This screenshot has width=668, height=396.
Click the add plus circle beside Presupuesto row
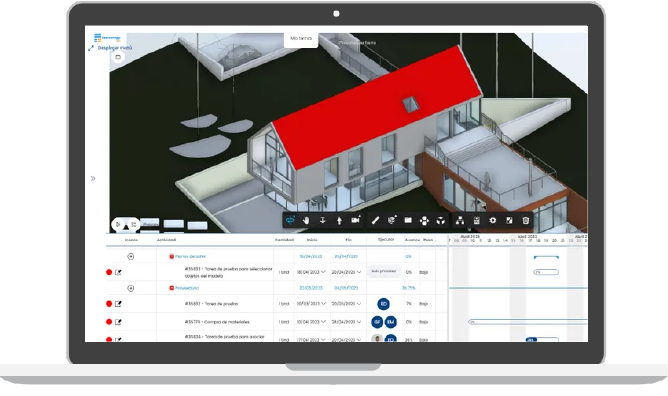[131, 288]
